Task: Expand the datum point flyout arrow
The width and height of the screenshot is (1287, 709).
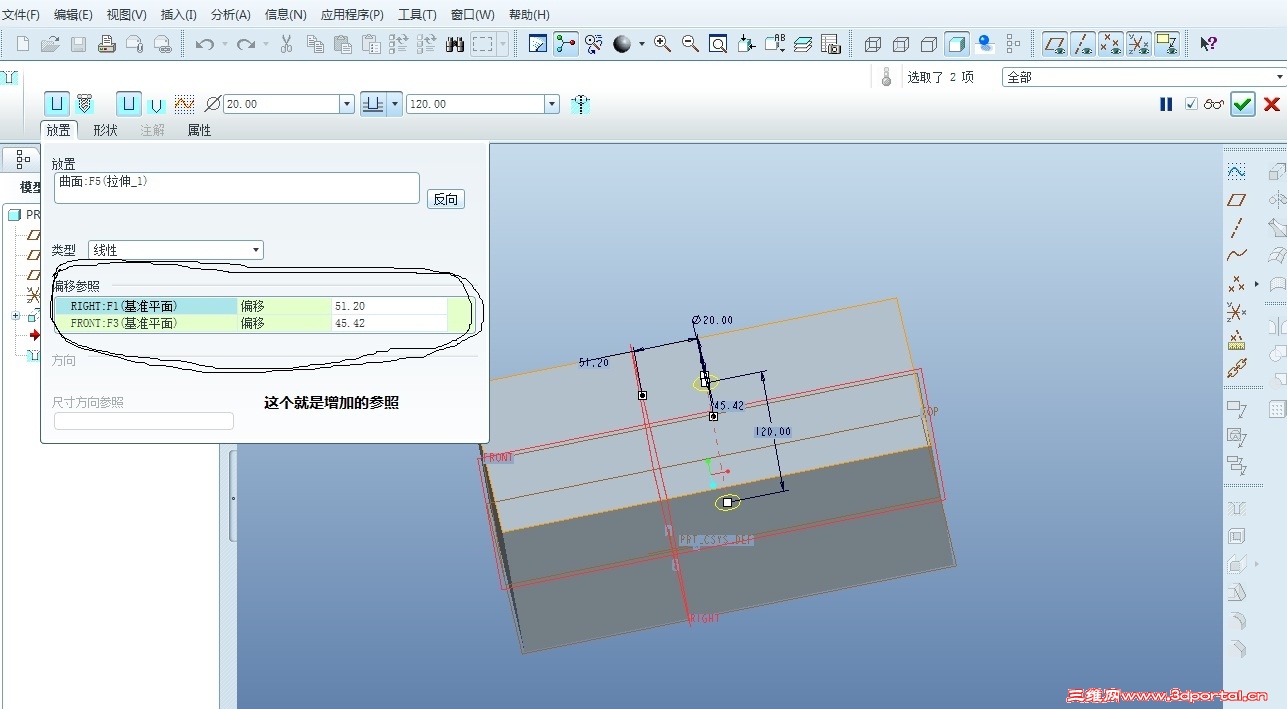Action: [1256, 284]
